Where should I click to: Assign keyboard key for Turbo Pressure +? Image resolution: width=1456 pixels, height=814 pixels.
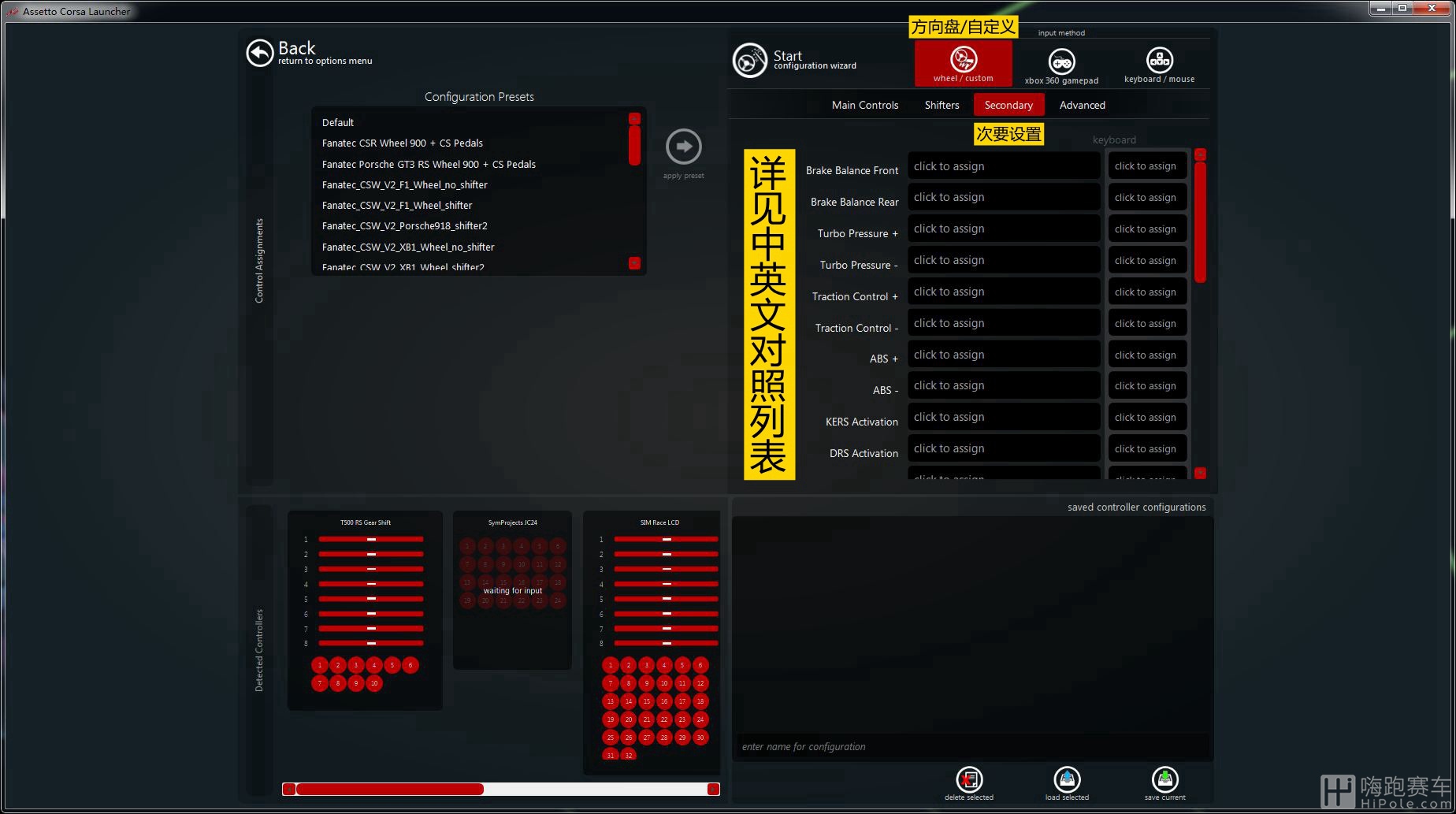[1147, 229]
